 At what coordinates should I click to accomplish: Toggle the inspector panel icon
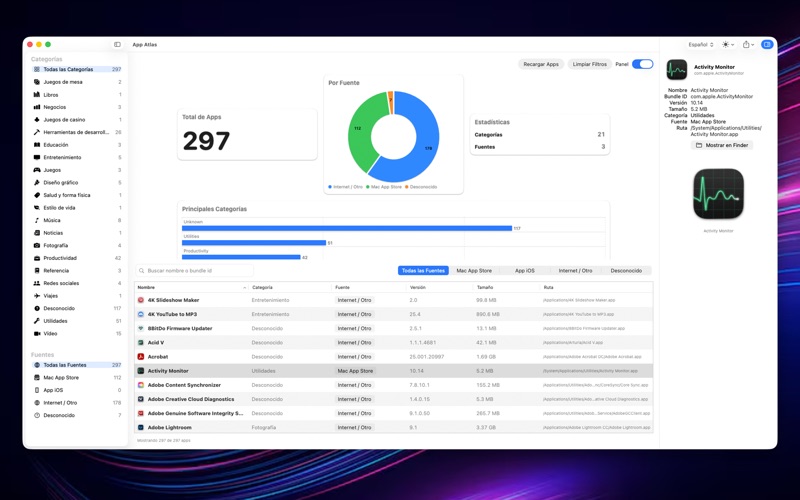point(766,44)
